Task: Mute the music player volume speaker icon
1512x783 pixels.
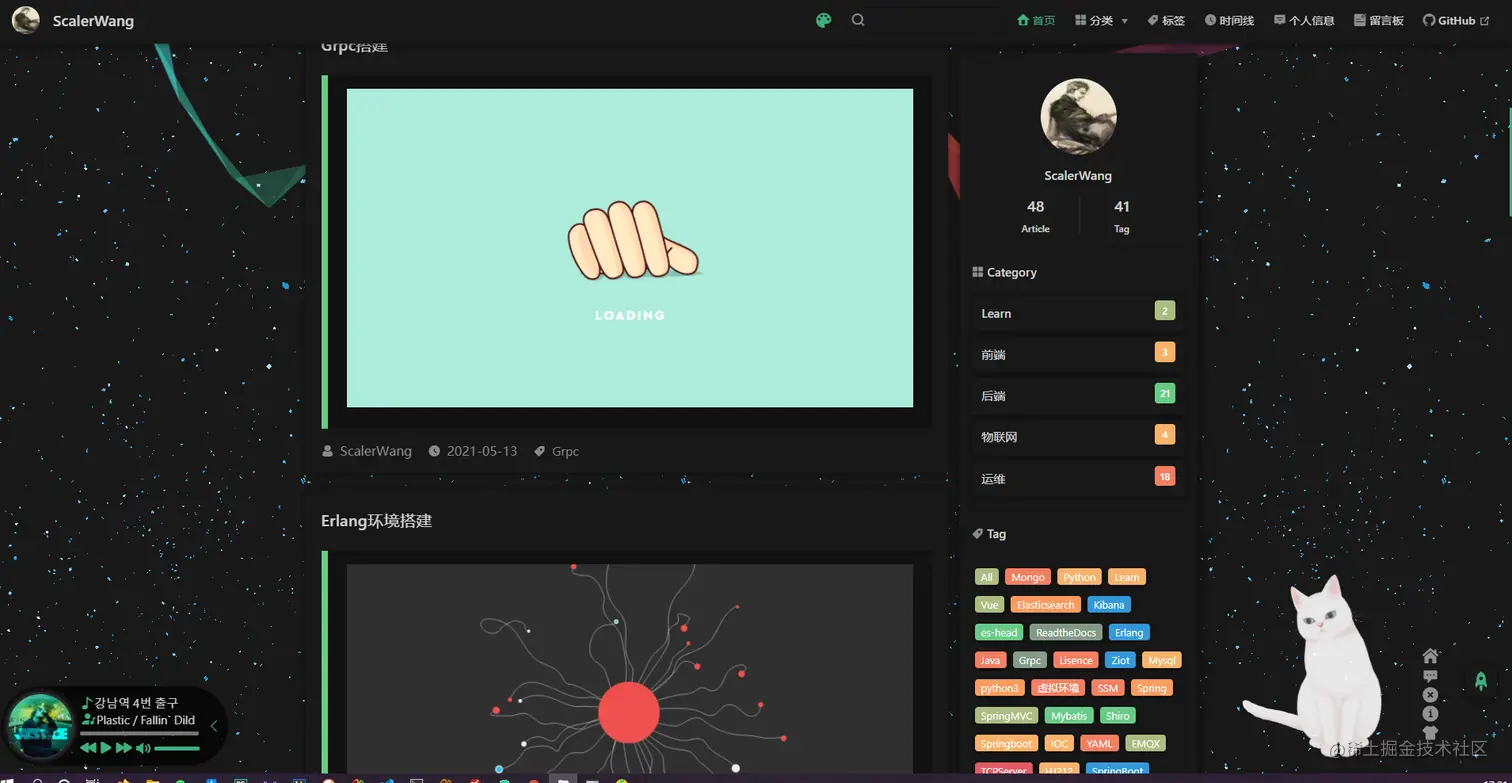Action: pos(143,748)
